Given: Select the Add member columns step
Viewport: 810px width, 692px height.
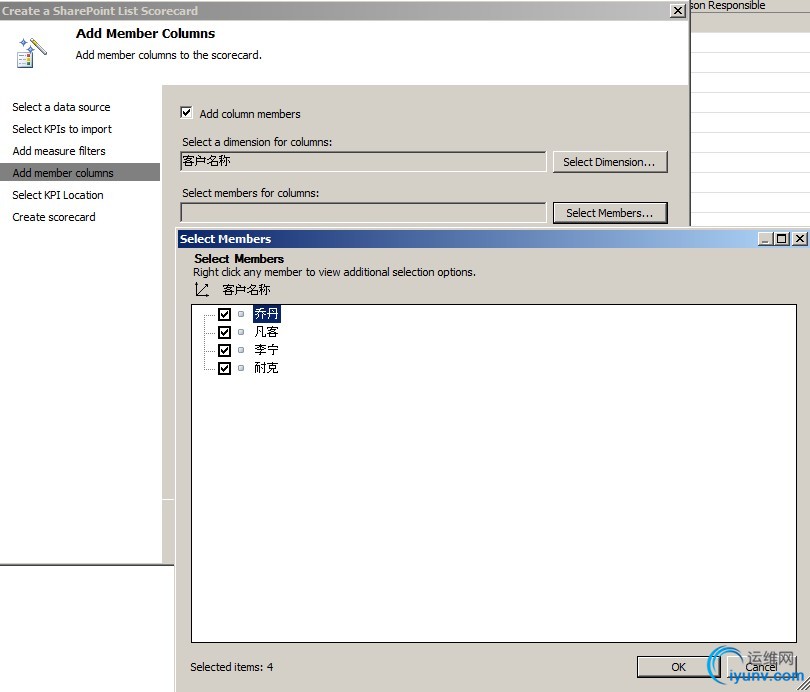Looking at the screenshot, I should pyautogui.click(x=80, y=172).
